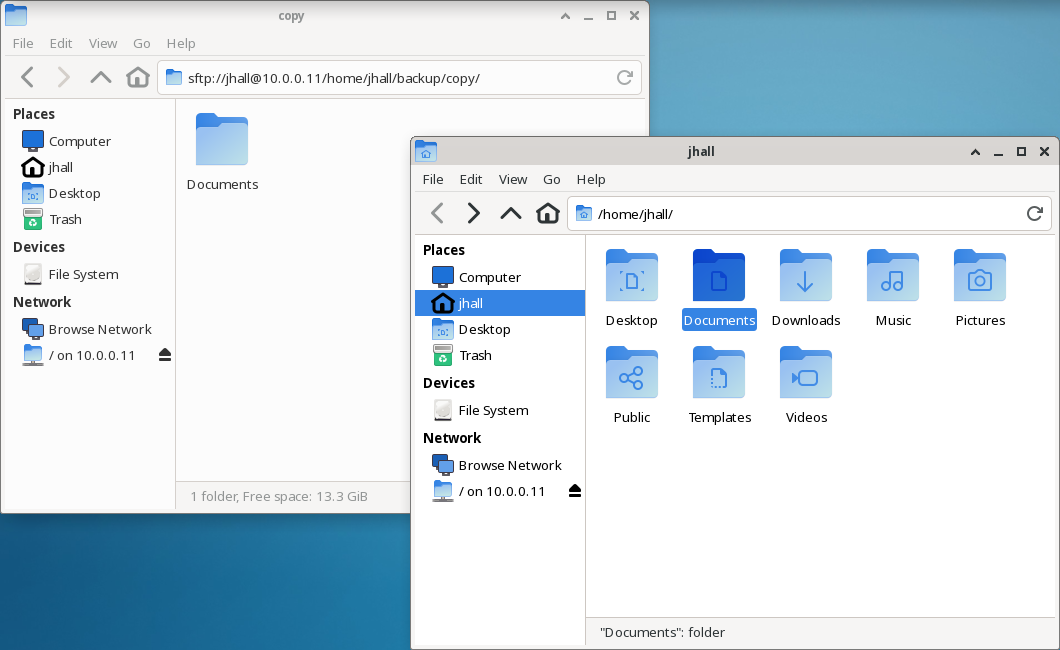The width and height of the screenshot is (1060, 650).
Task: Click the up-arrow parent directory icon
Action: click(x=510, y=213)
